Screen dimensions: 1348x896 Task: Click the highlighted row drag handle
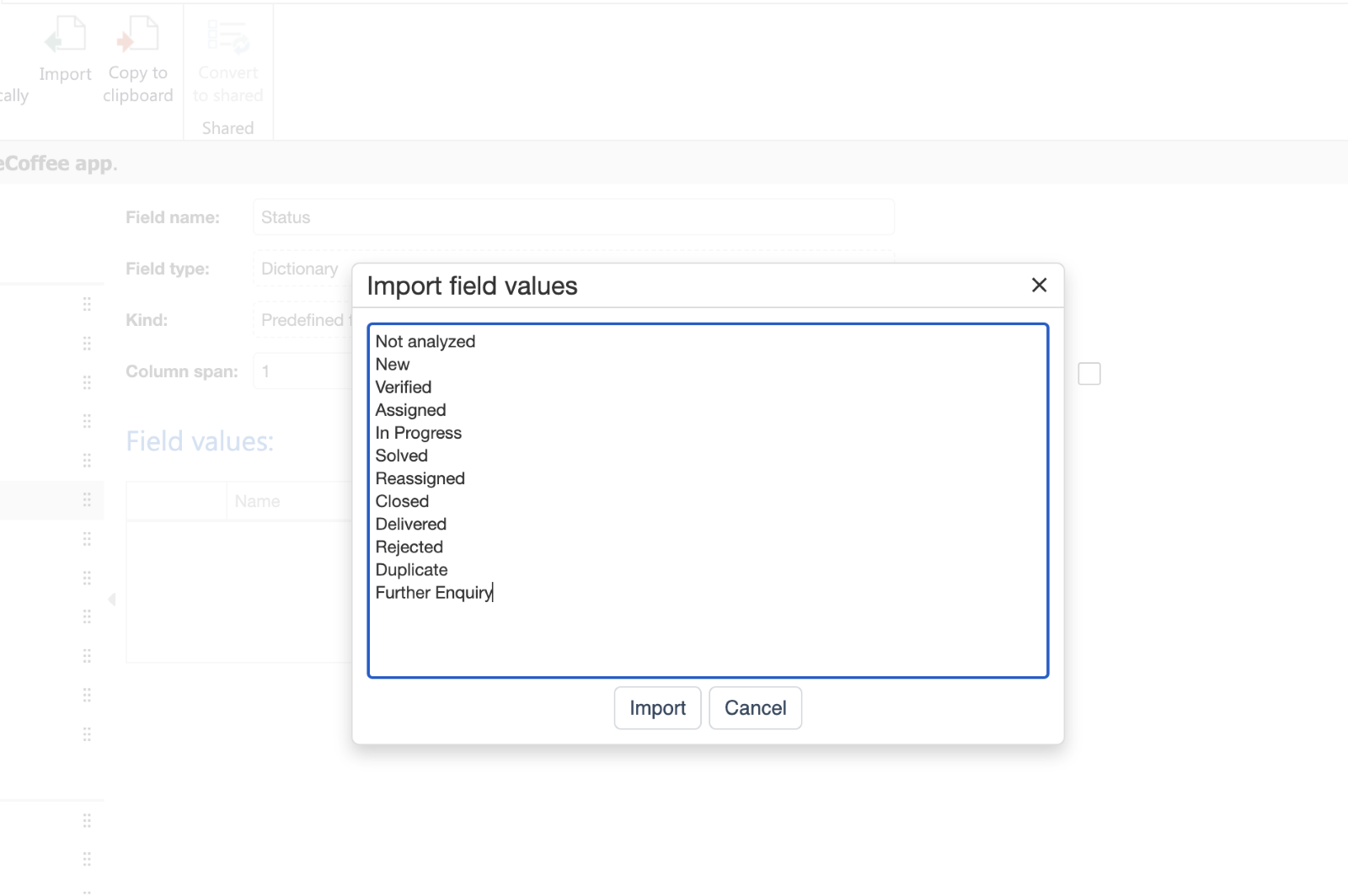tap(87, 500)
